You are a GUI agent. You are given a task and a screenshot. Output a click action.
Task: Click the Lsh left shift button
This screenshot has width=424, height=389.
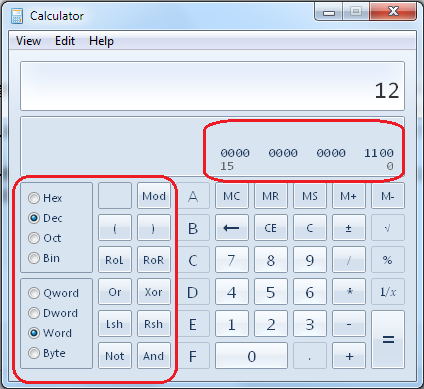click(115, 324)
